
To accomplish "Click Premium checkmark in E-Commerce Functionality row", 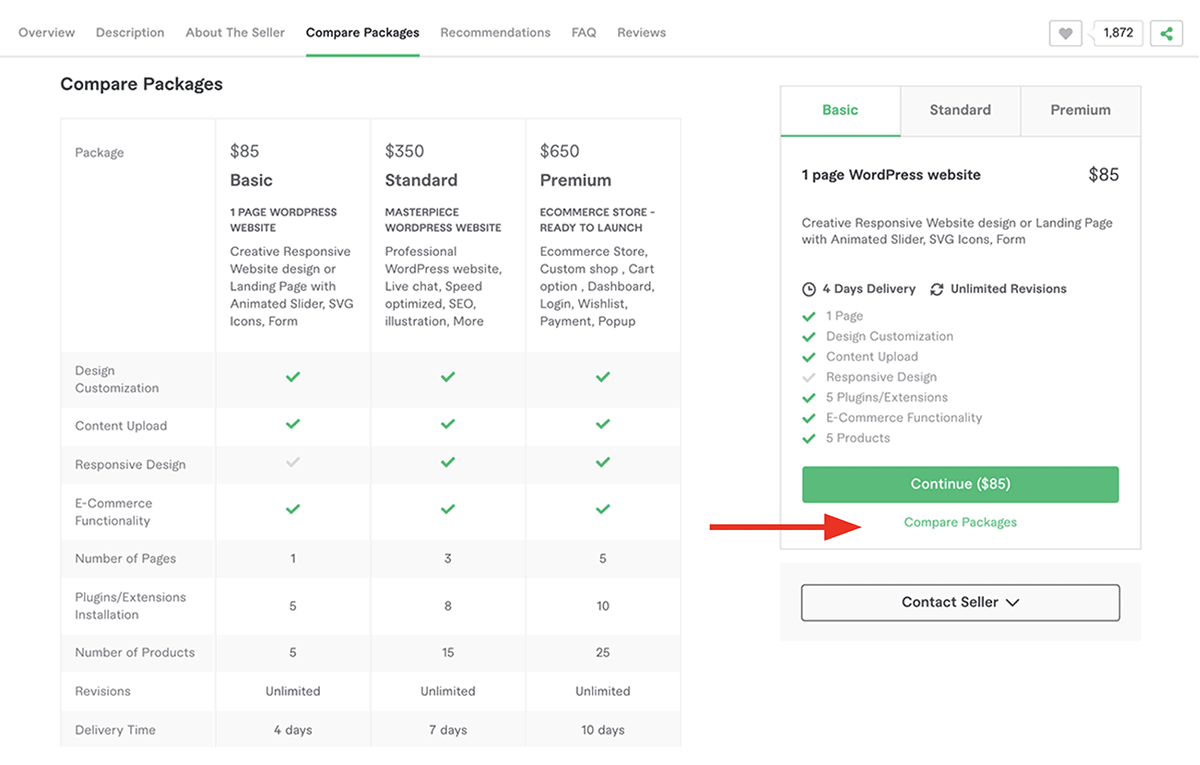I will coord(603,509).
